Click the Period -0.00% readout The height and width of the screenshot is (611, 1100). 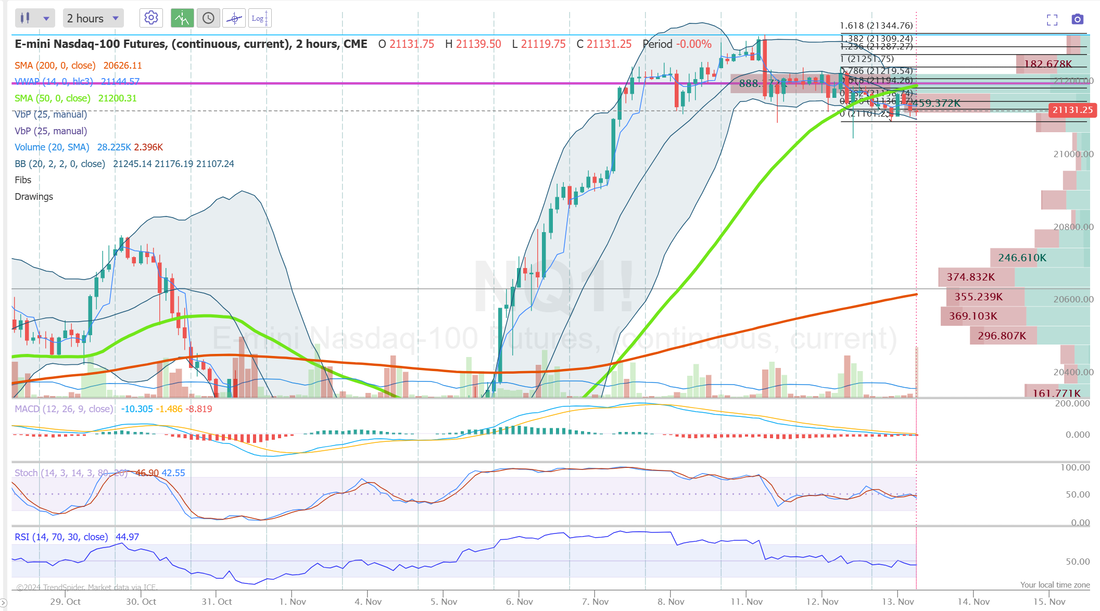coord(677,43)
